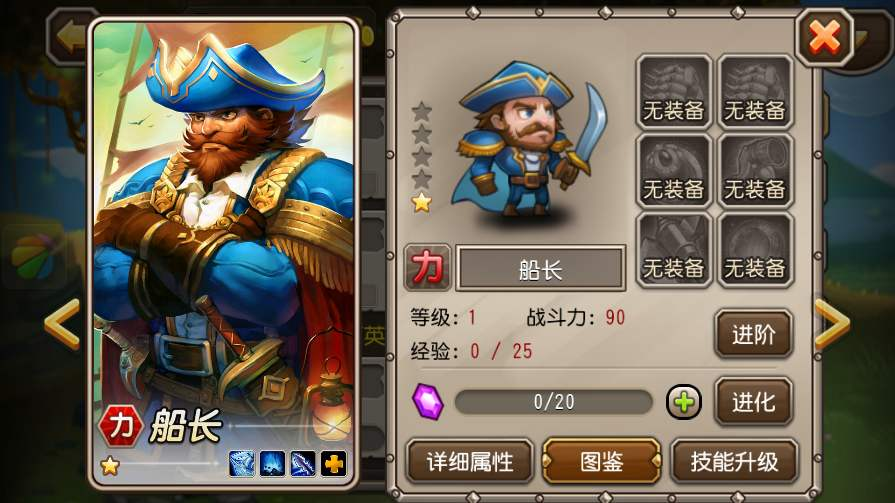This screenshot has height=503, width=895.
Task: Click the 0/20 soul stone progress bar
Action: (554, 403)
